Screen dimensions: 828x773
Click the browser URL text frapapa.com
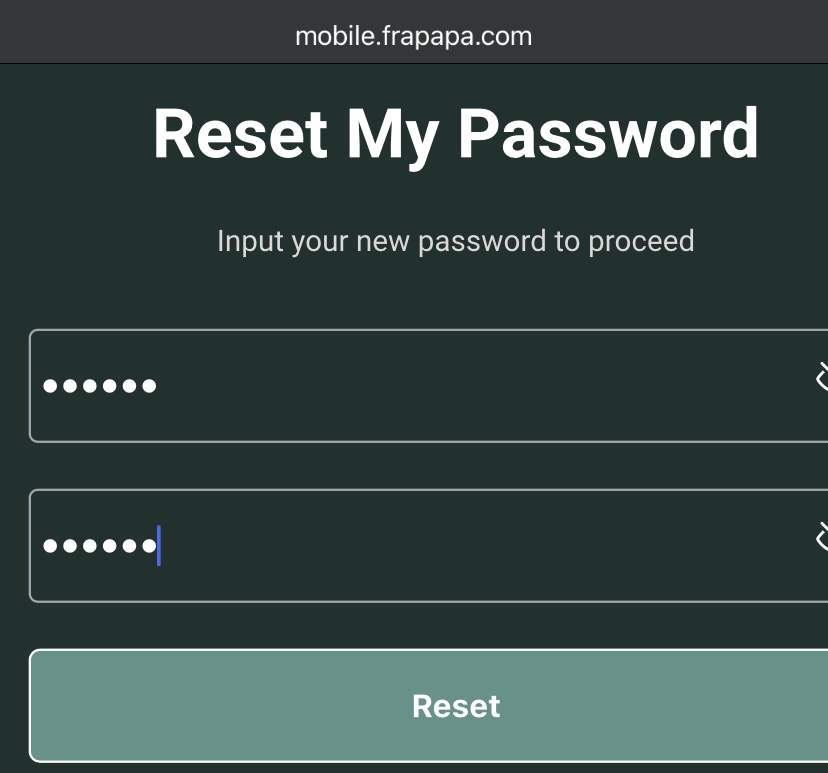click(x=456, y=36)
